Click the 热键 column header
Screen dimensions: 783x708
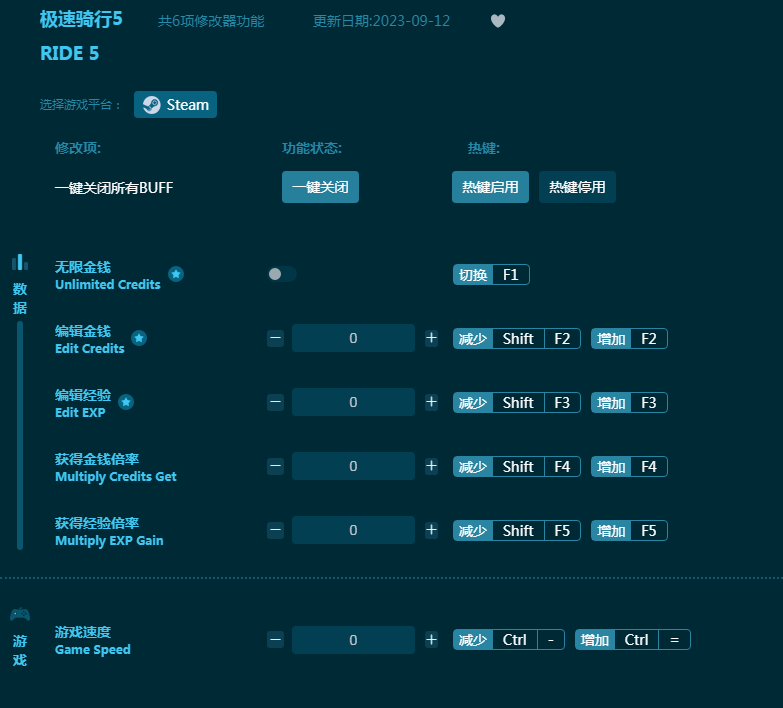(x=483, y=148)
